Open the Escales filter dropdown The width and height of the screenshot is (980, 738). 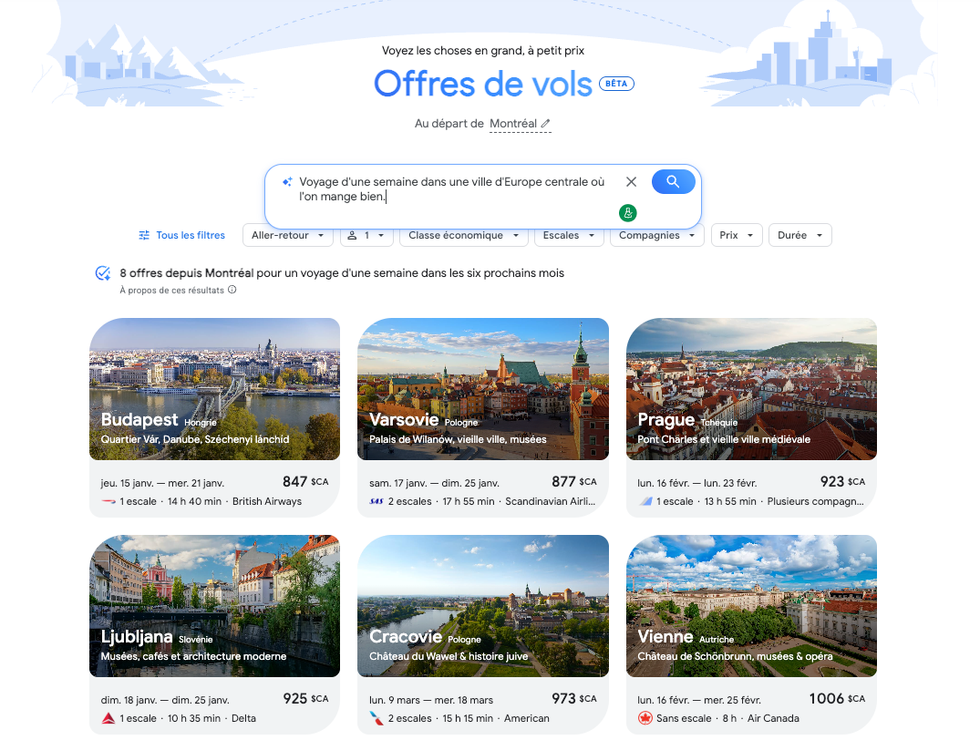coord(569,235)
